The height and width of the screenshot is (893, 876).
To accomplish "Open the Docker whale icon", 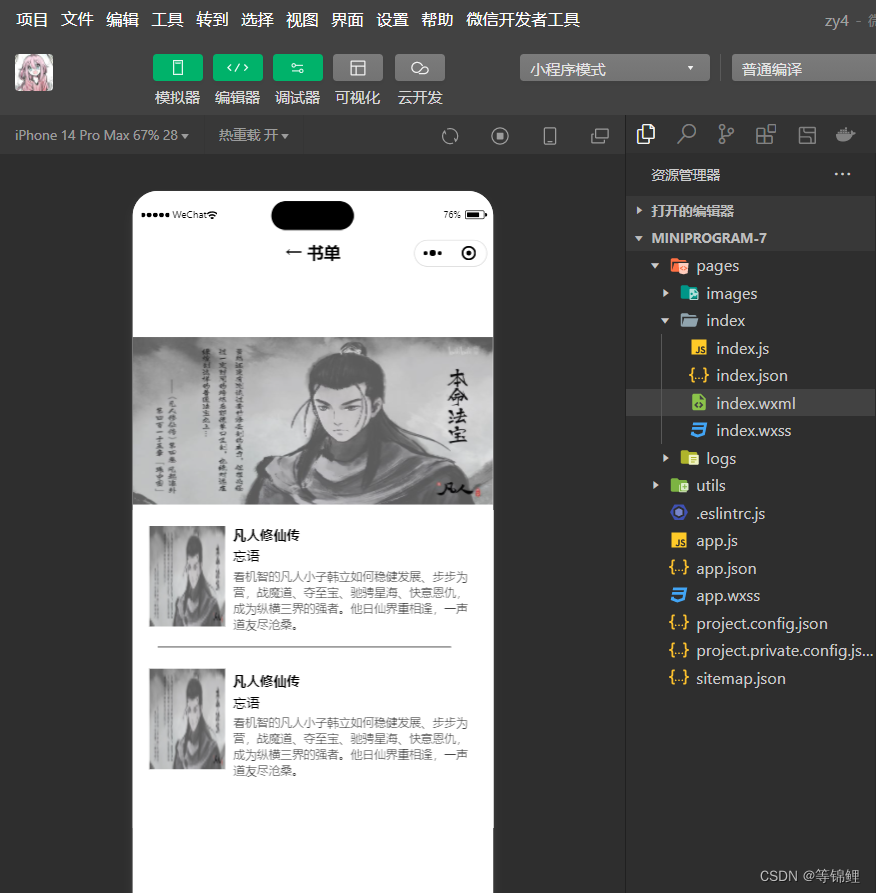I will click(845, 134).
